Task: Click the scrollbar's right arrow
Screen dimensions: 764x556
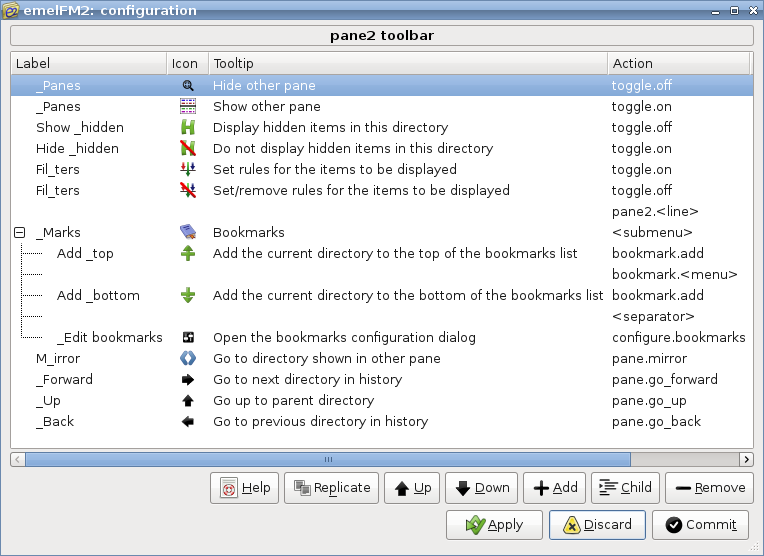Action: (746, 460)
